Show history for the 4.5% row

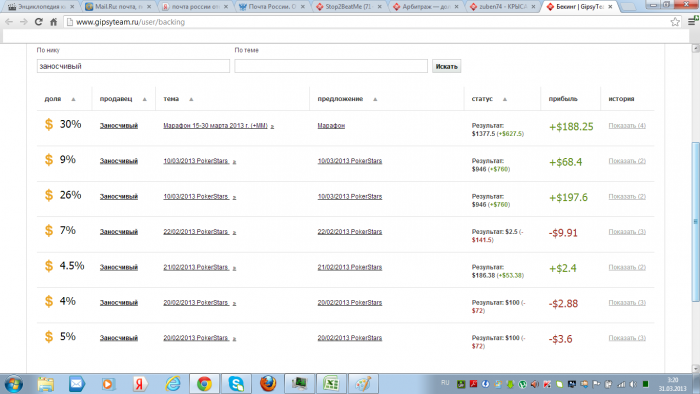pyautogui.click(x=627, y=267)
